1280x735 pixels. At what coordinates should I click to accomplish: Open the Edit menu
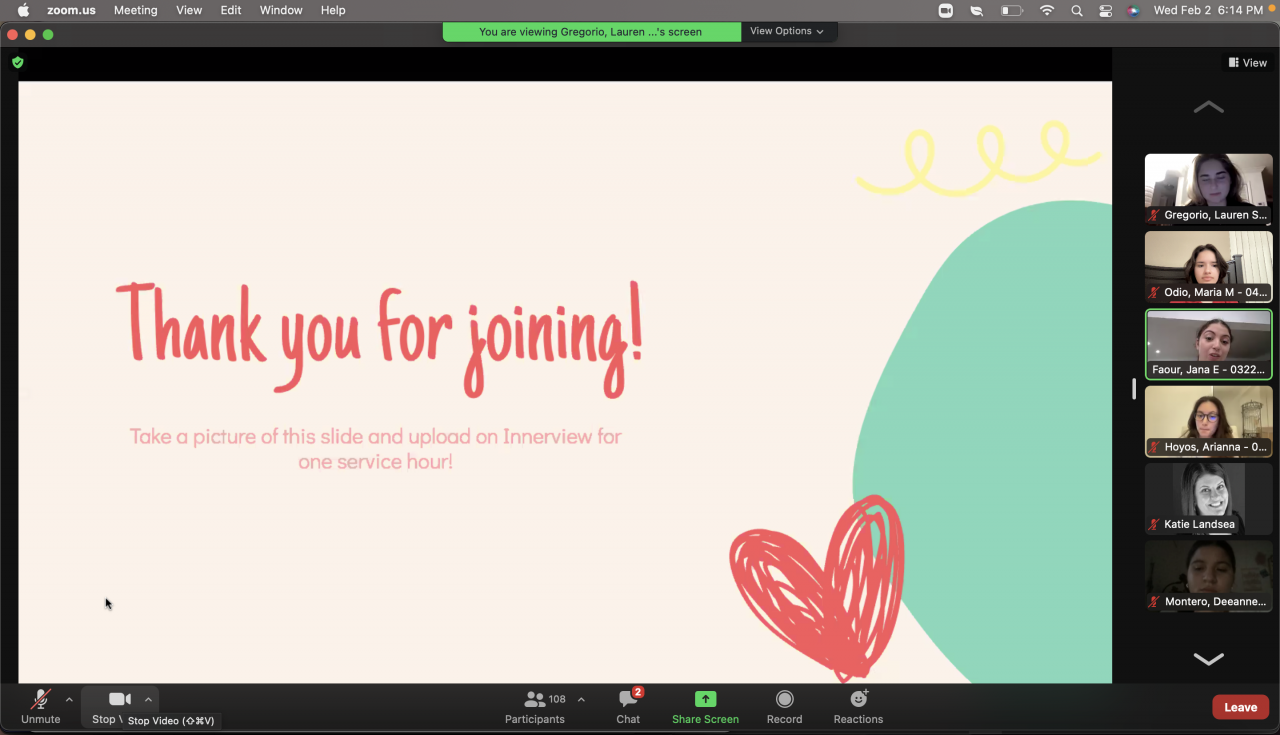coord(231,10)
